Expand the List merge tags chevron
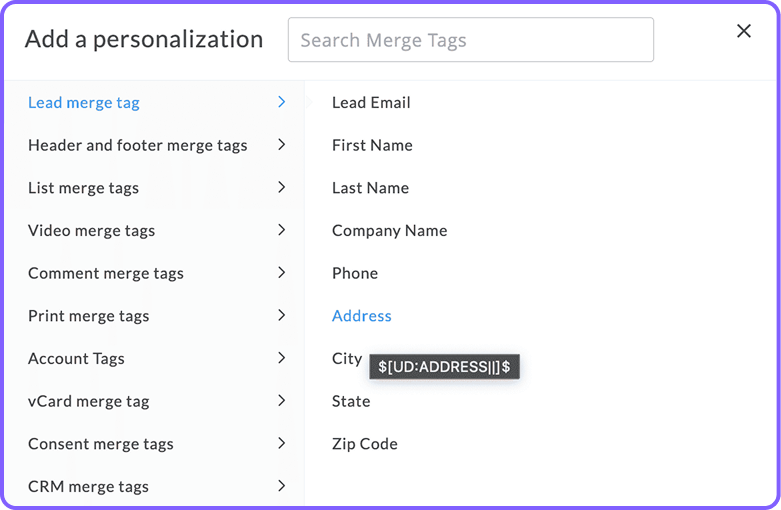 (x=282, y=187)
